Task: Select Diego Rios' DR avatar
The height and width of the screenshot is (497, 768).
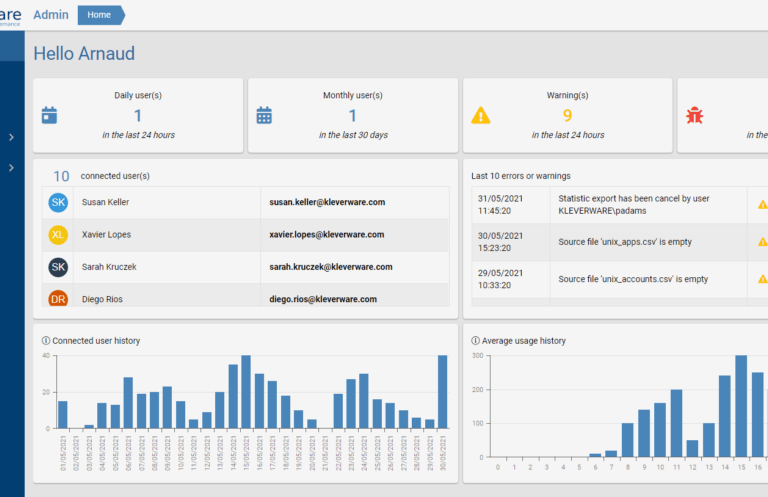Action: pos(58,298)
